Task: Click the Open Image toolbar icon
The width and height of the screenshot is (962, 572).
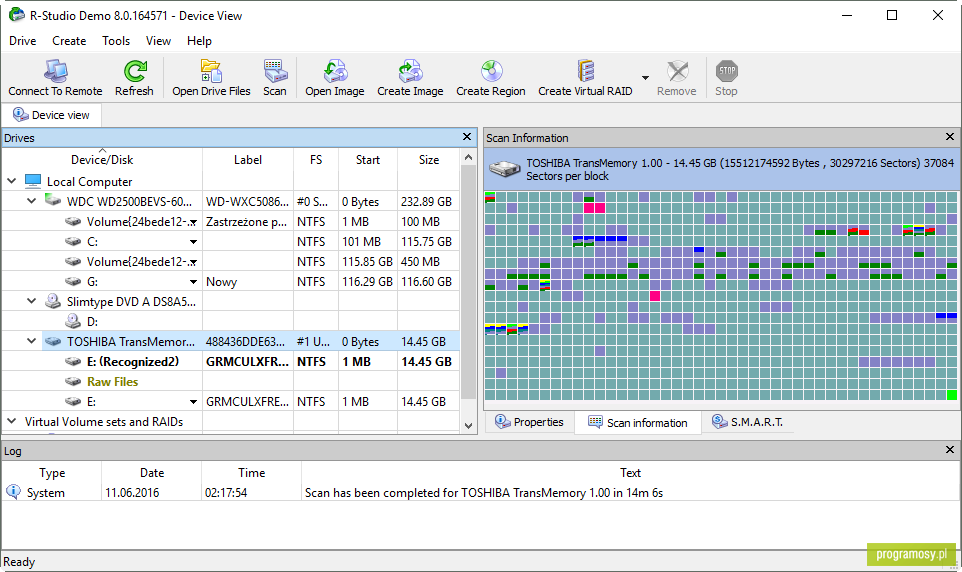Action: [335, 71]
